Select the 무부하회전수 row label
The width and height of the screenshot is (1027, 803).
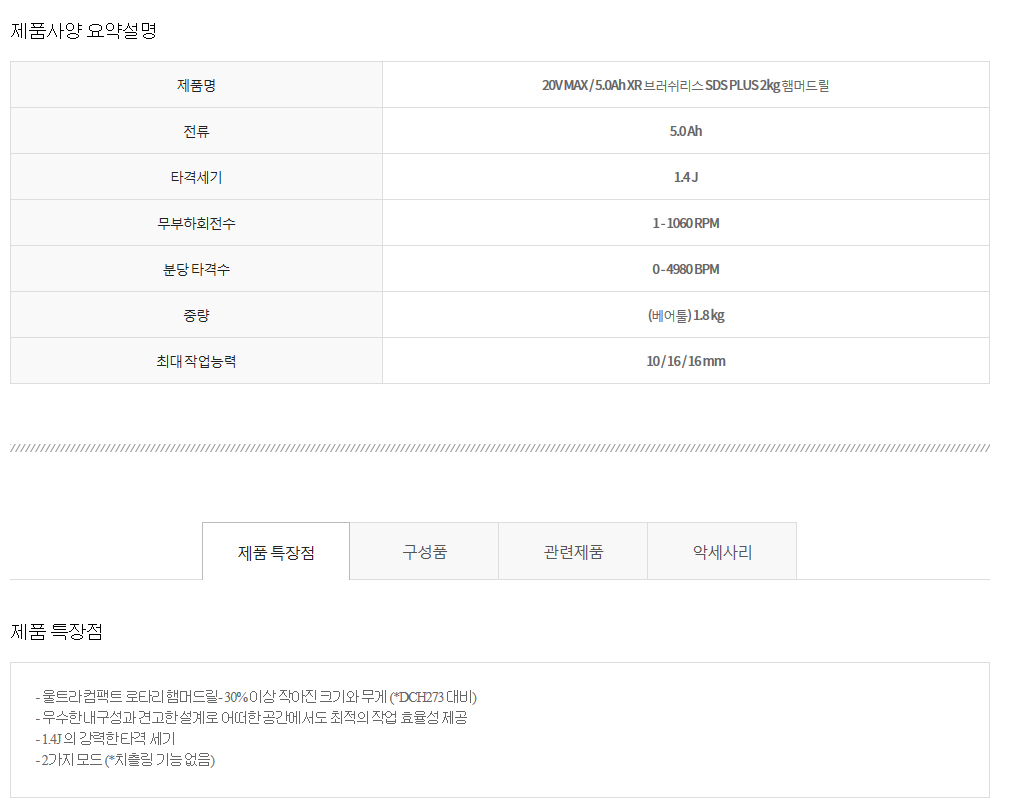coord(196,223)
